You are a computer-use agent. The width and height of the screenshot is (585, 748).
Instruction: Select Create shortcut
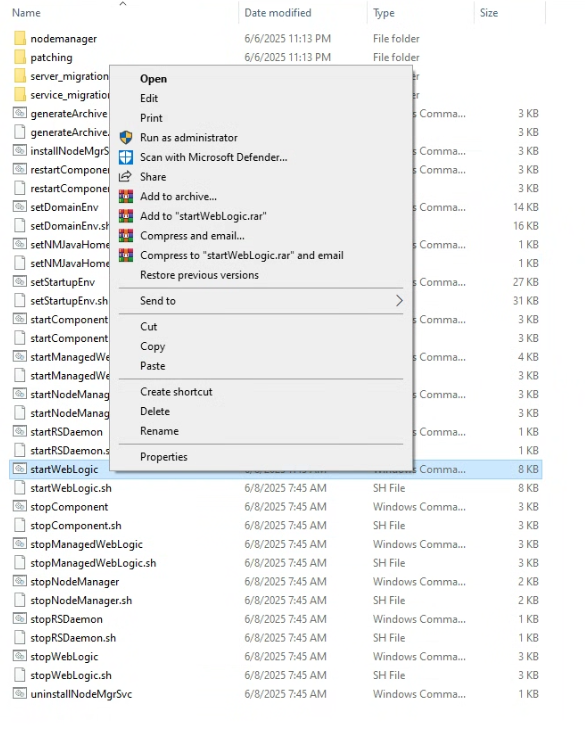coord(176,392)
